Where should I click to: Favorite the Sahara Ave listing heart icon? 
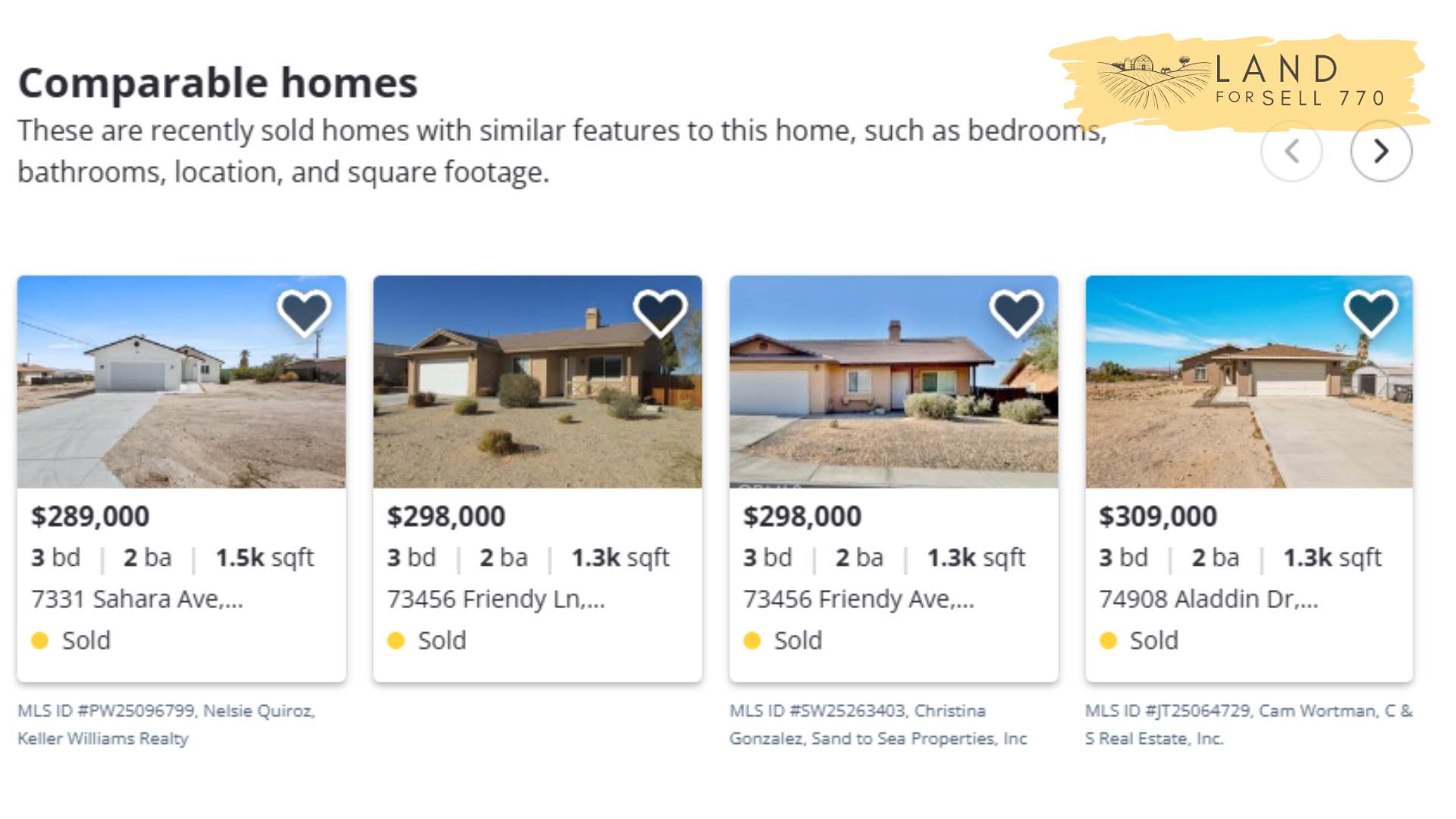click(304, 309)
